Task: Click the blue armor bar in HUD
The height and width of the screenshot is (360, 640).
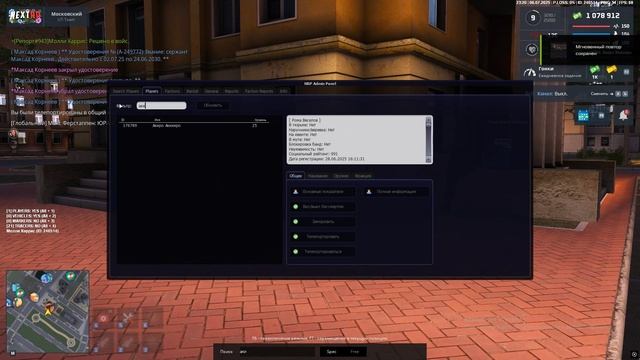Action: pos(591,34)
